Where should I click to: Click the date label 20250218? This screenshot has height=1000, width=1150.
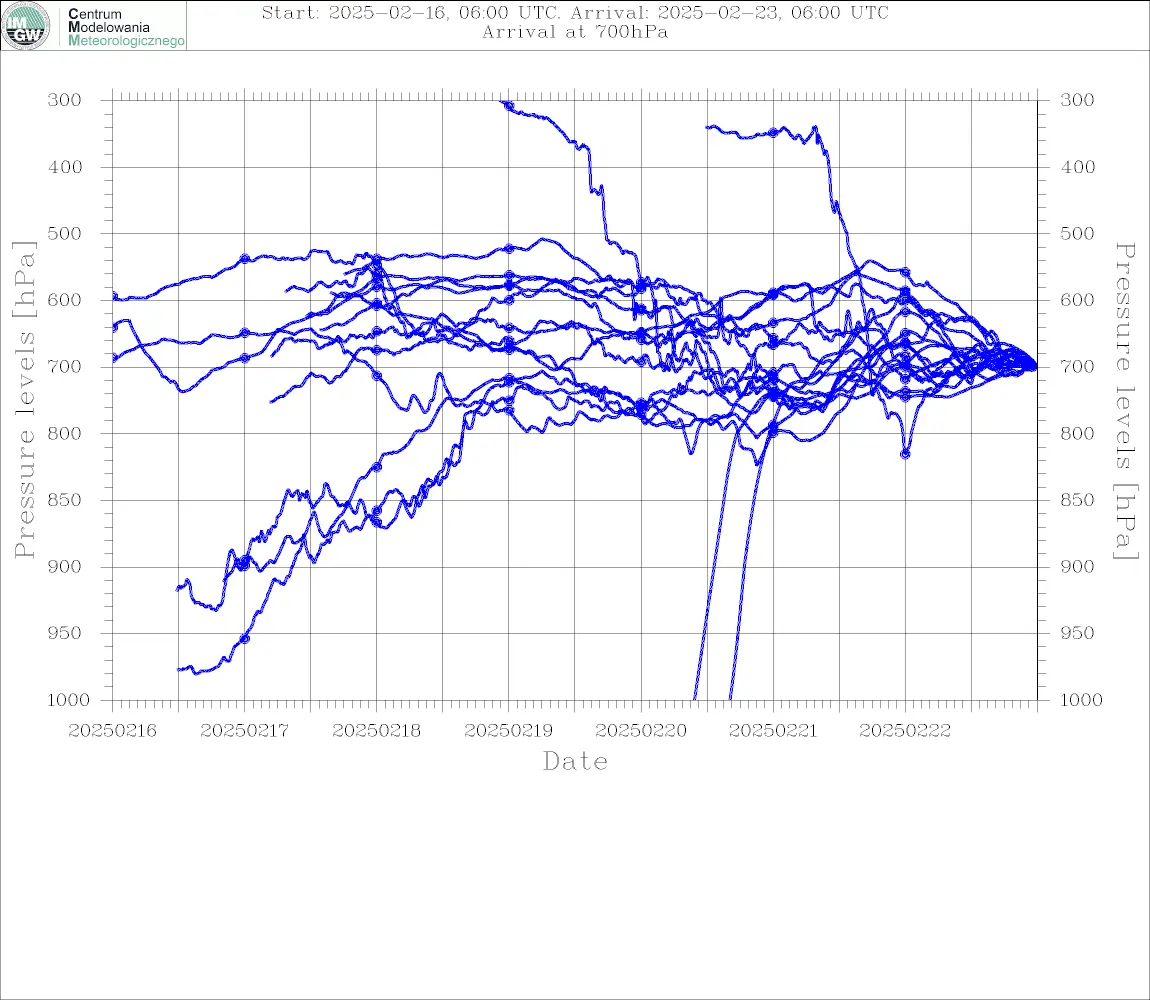[376, 731]
